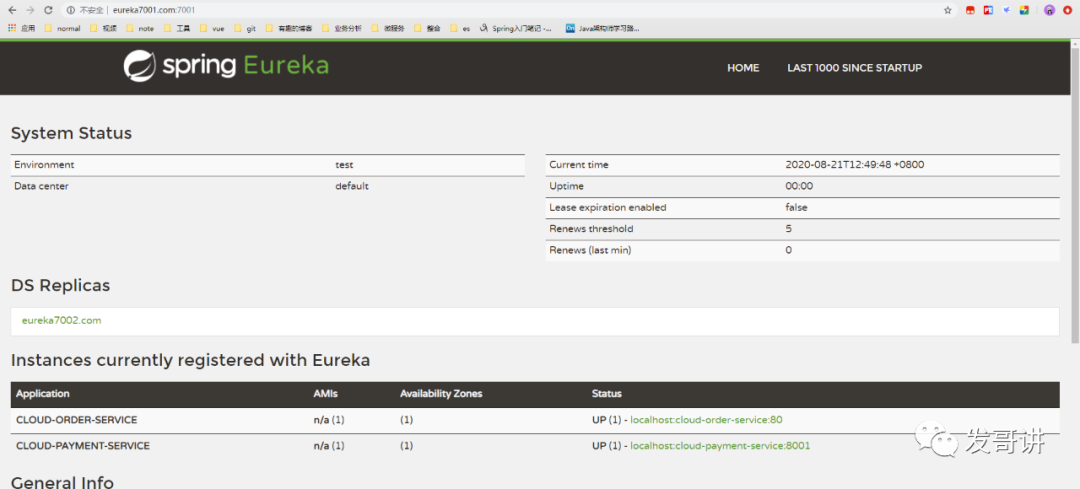
Task: Open the 工具 bookmark folder
Action: point(177,28)
